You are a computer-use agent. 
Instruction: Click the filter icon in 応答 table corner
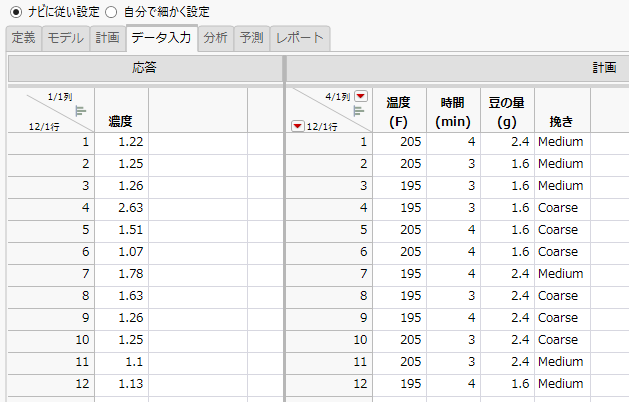click(81, 111)
